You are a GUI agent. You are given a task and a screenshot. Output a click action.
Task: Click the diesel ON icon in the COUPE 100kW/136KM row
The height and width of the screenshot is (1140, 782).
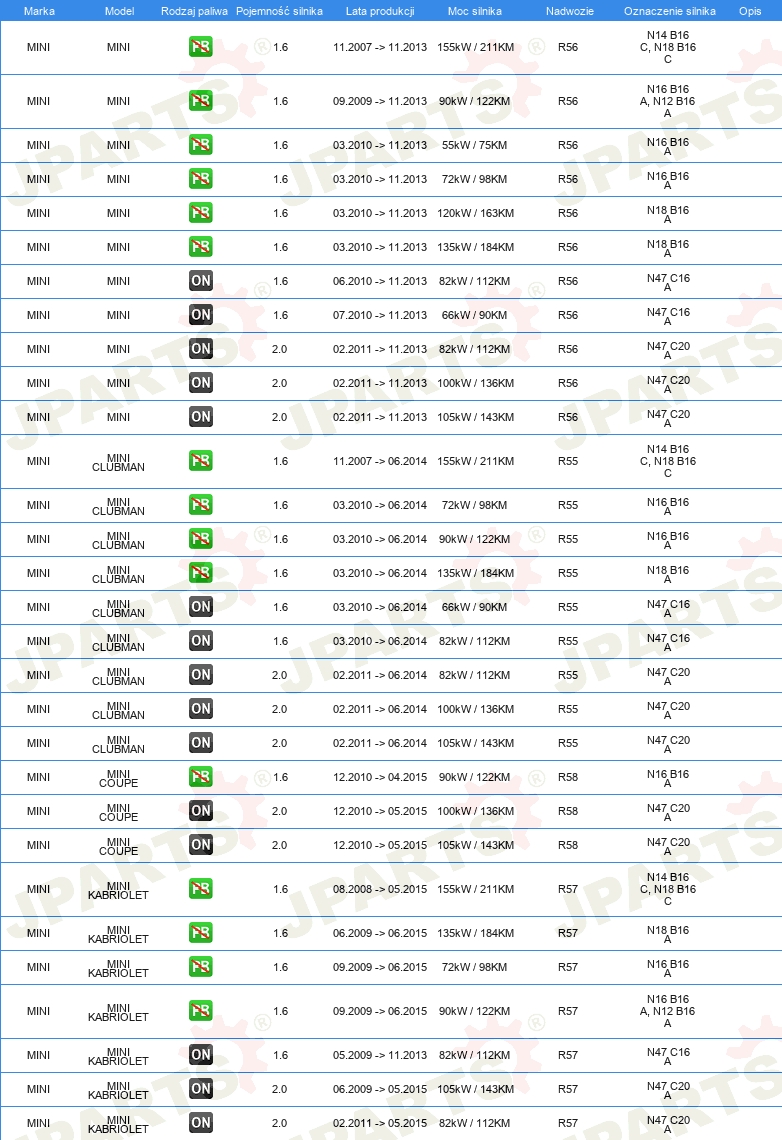[x=201, y=811]
